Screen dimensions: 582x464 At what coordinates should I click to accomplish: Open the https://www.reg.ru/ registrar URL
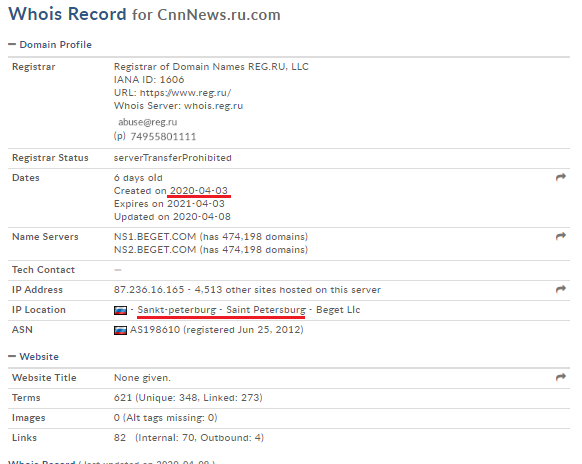pos(185,93)
